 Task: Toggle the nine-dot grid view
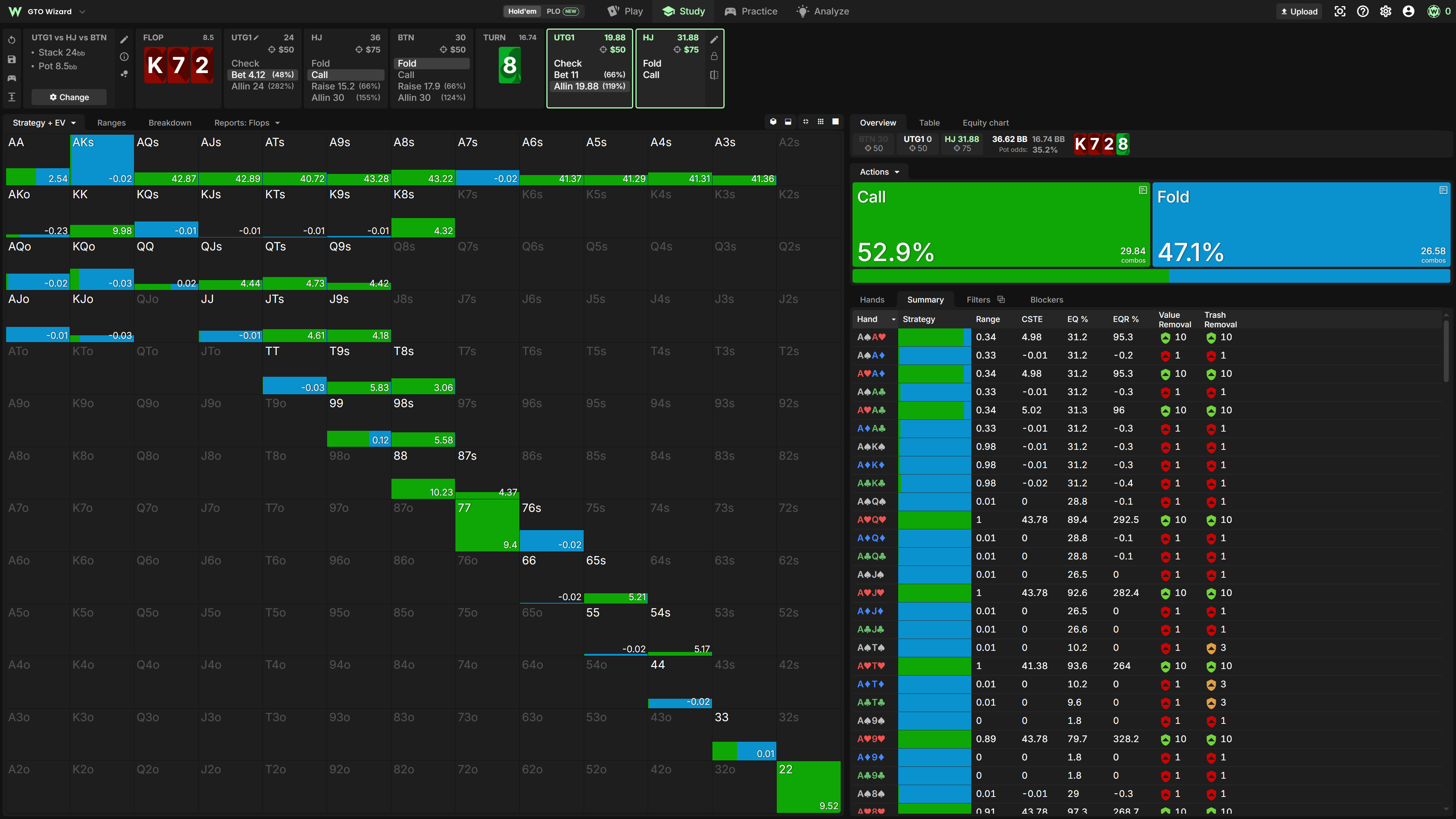pyautogui.click(x=821, y=121)
